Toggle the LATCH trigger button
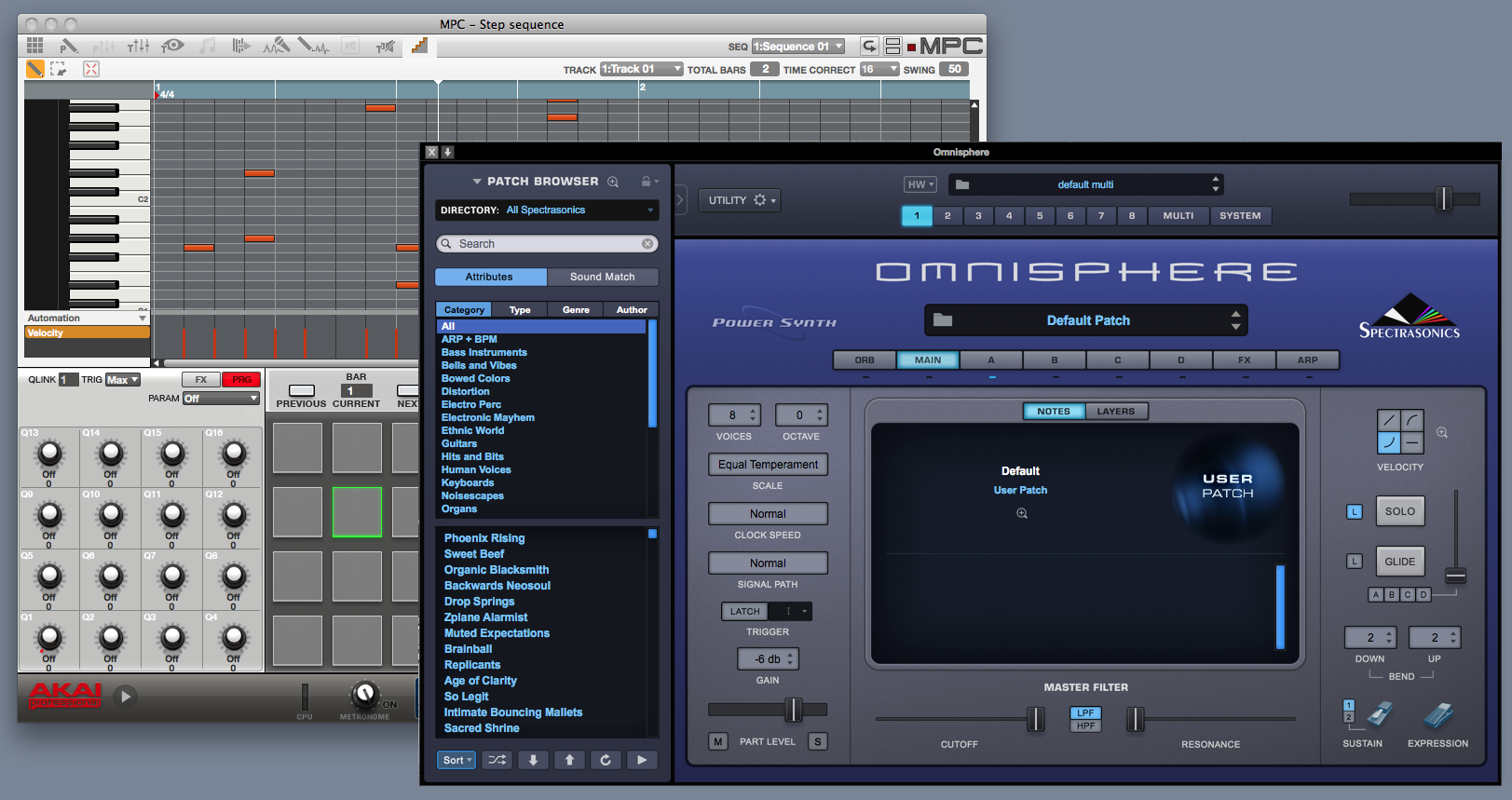 pos(744,612)
